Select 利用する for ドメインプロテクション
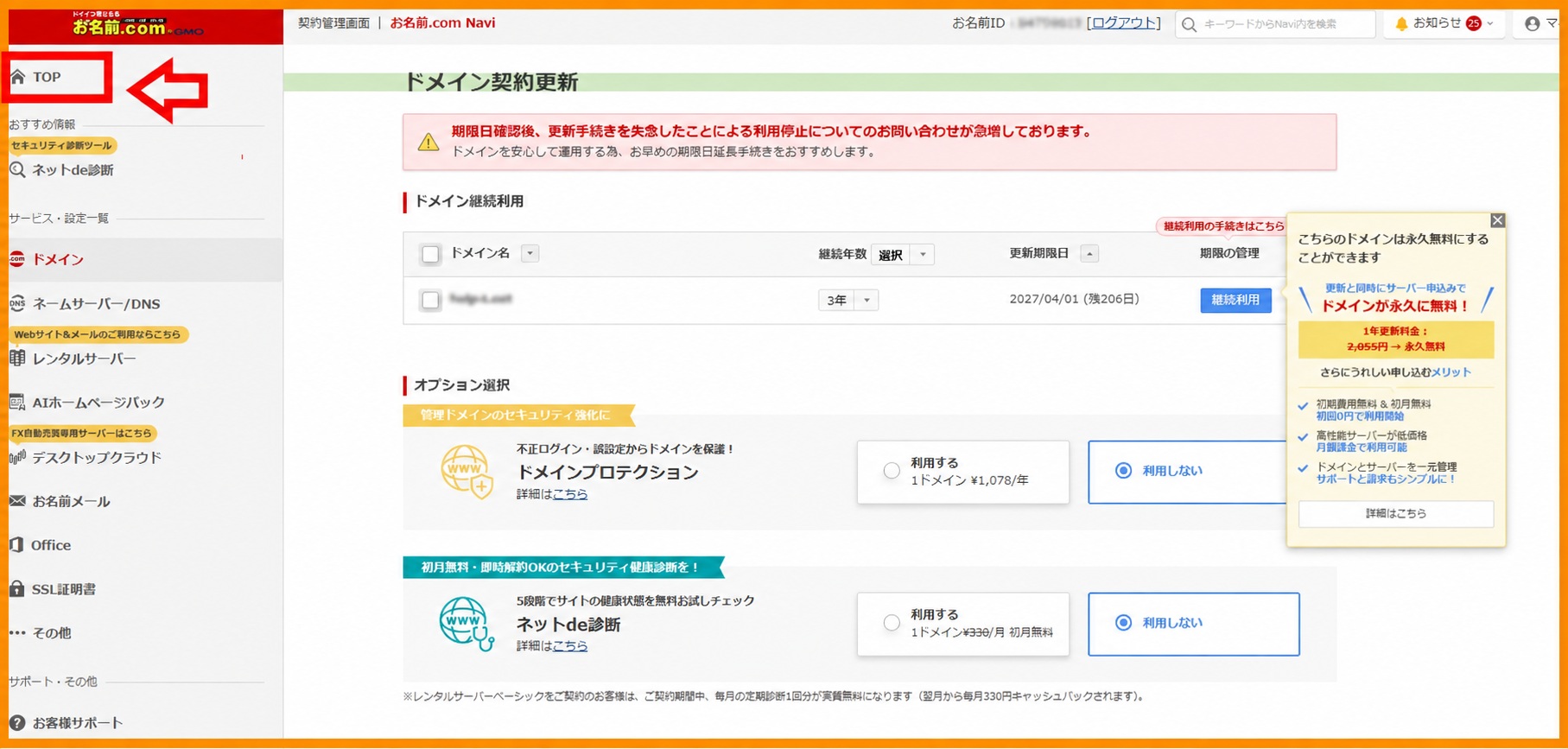Image resolution: width=1568 pixels, height=749 pixels. [962, 472]
